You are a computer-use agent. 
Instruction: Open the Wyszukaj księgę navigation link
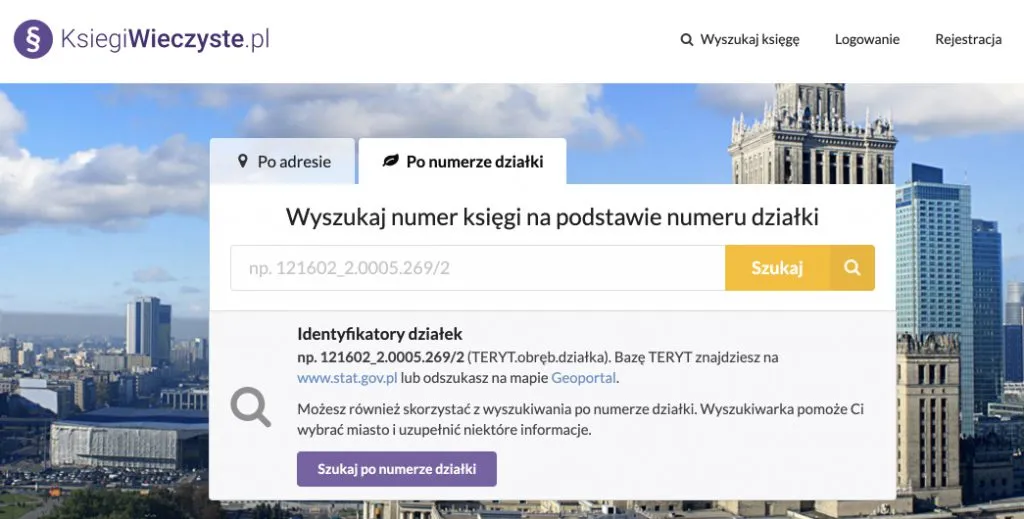click(x=749, y=40)
